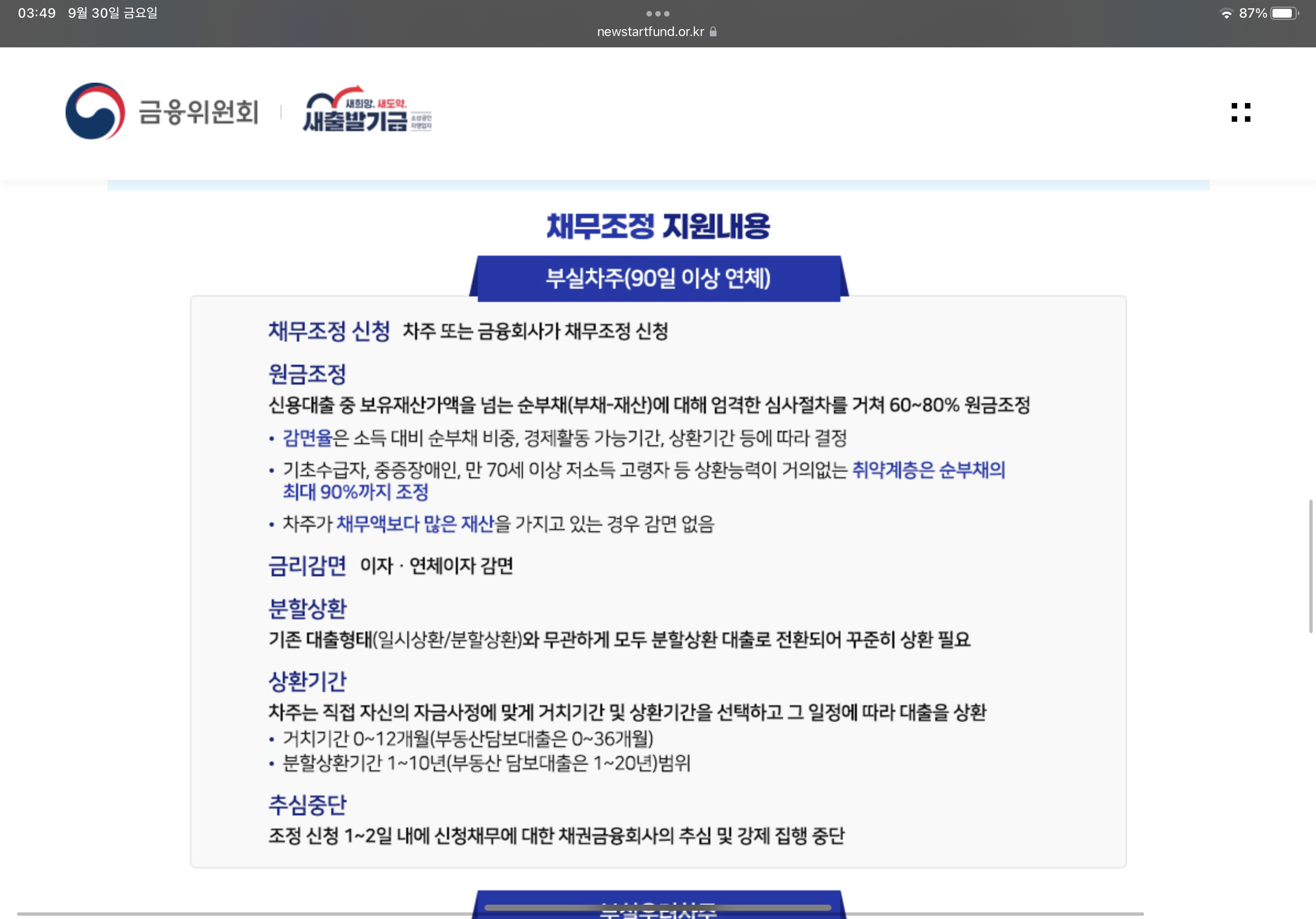Tap the Wi-Fi status icon
1316x919 pixels.
click(1226, 14)
